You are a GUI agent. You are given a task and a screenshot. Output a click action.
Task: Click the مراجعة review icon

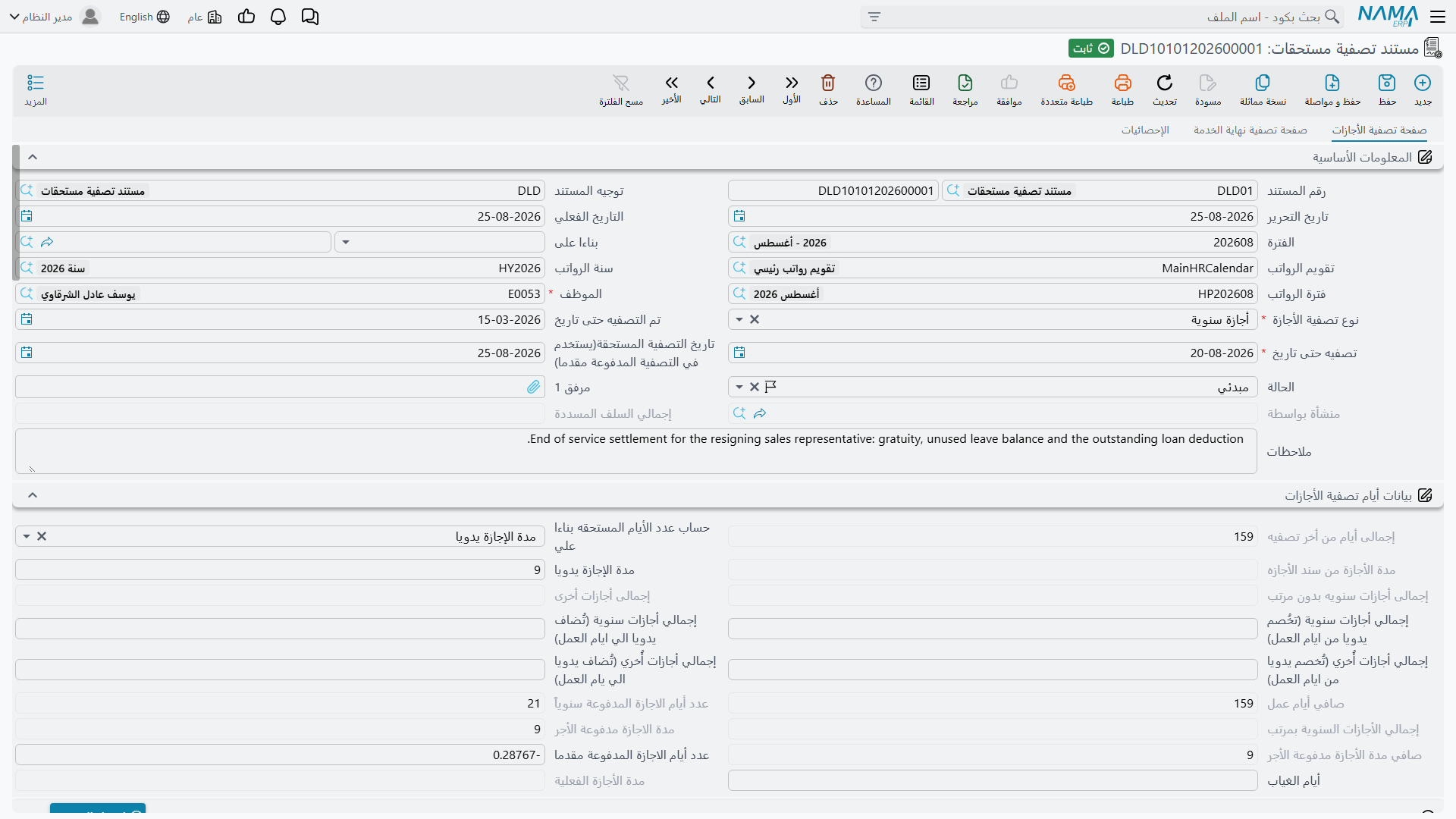pyautogui.click(x=965, y=83)
